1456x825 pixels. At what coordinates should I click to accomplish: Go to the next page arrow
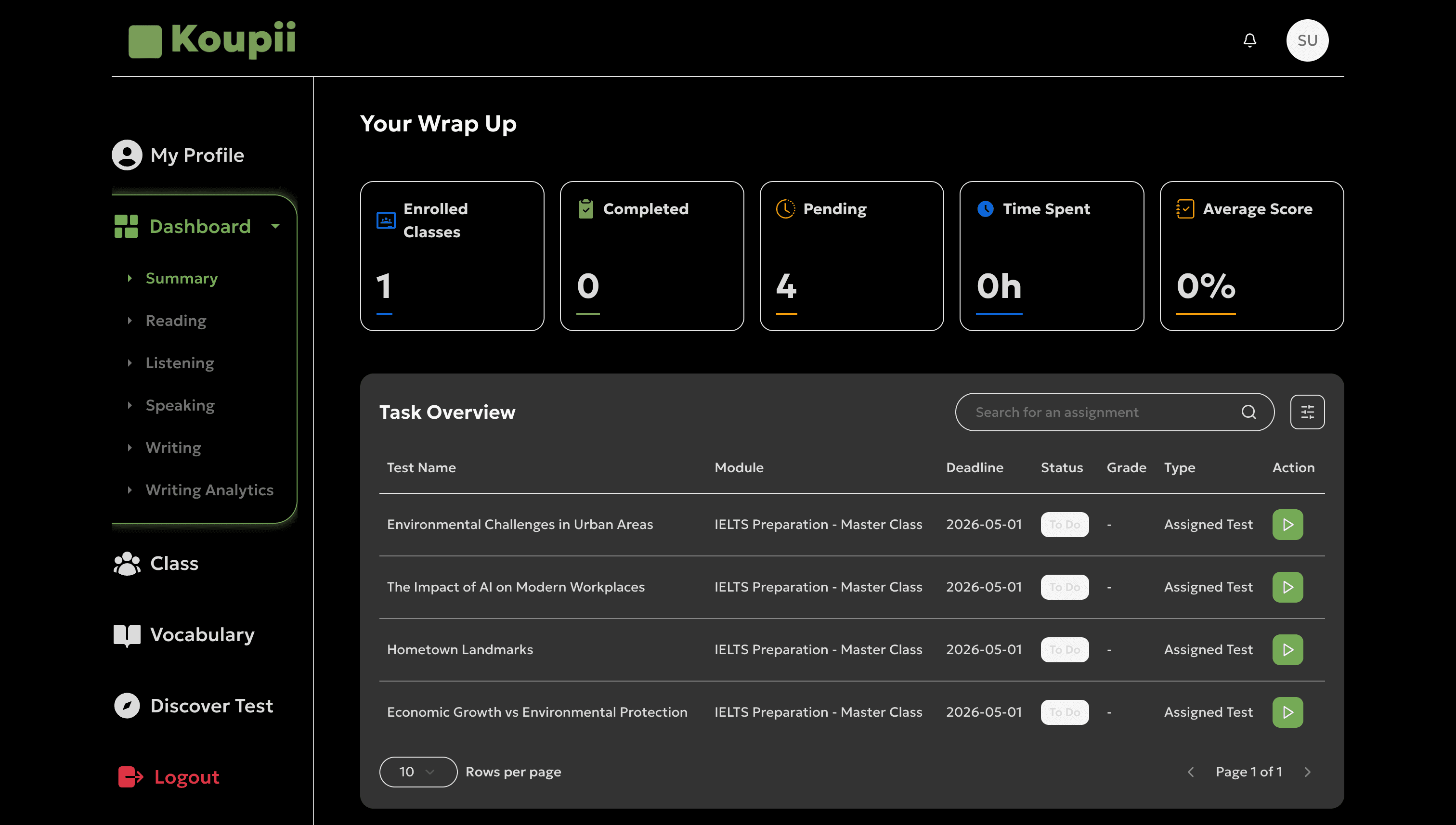1307,772
